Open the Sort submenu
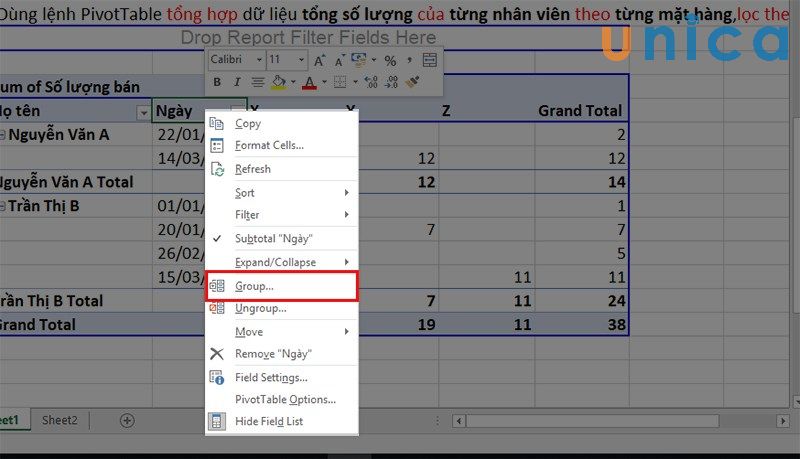Screen dimensions: 800x459 pos(282,193)
